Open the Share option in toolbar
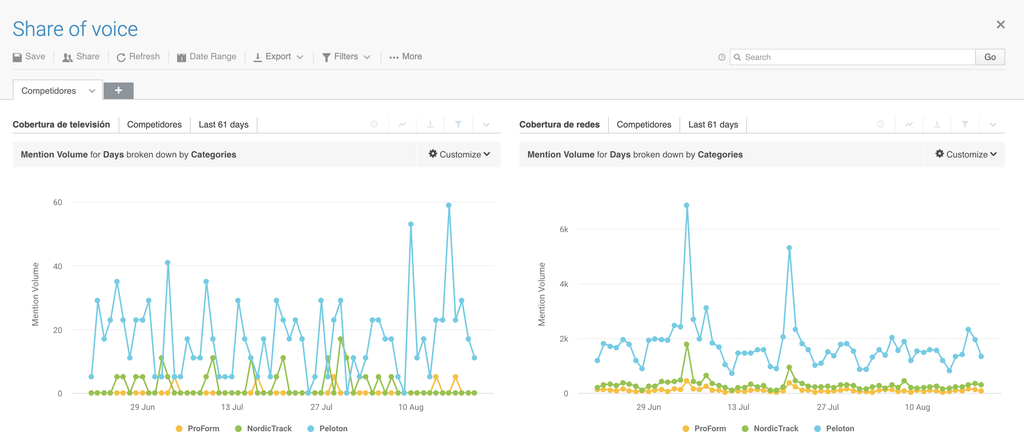Viewport: 1024px width, 447px height. tap(81, 57)
